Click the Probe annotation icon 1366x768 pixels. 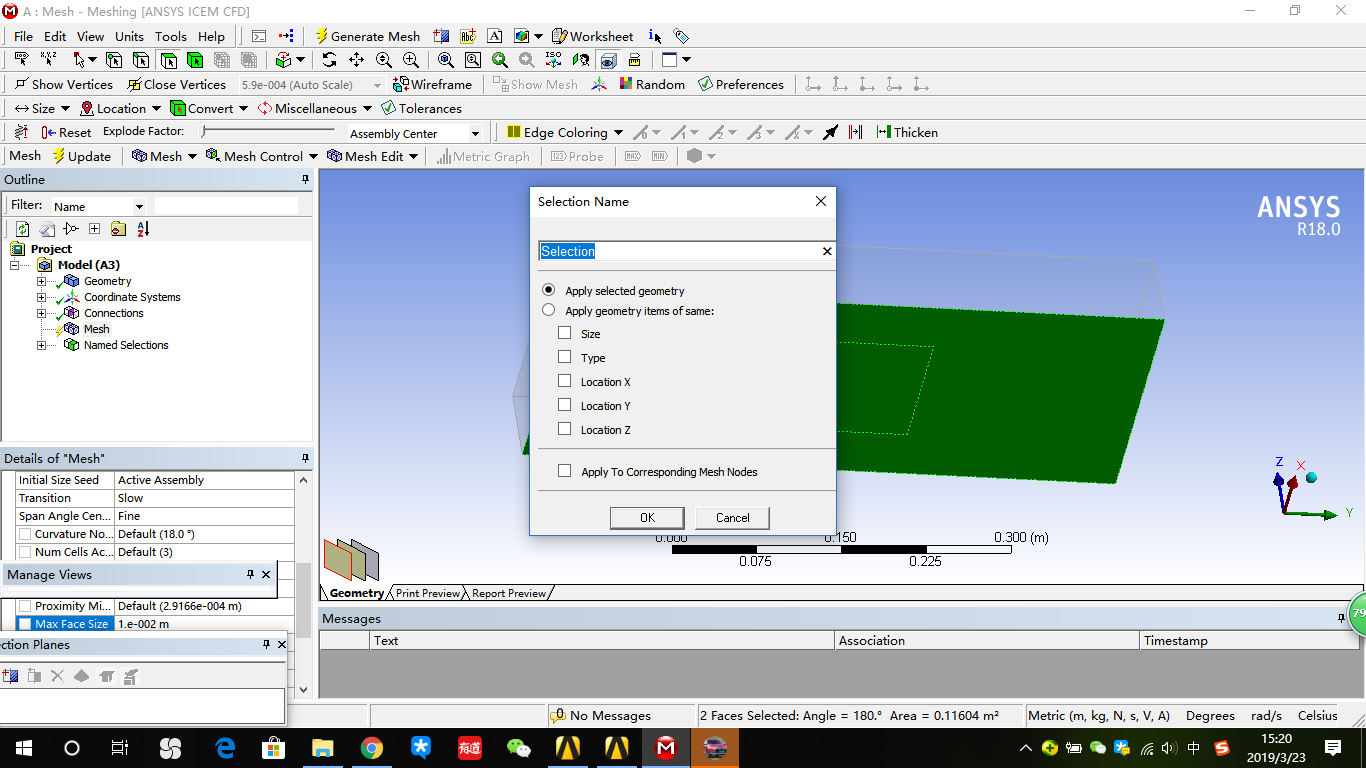(576, 155)
